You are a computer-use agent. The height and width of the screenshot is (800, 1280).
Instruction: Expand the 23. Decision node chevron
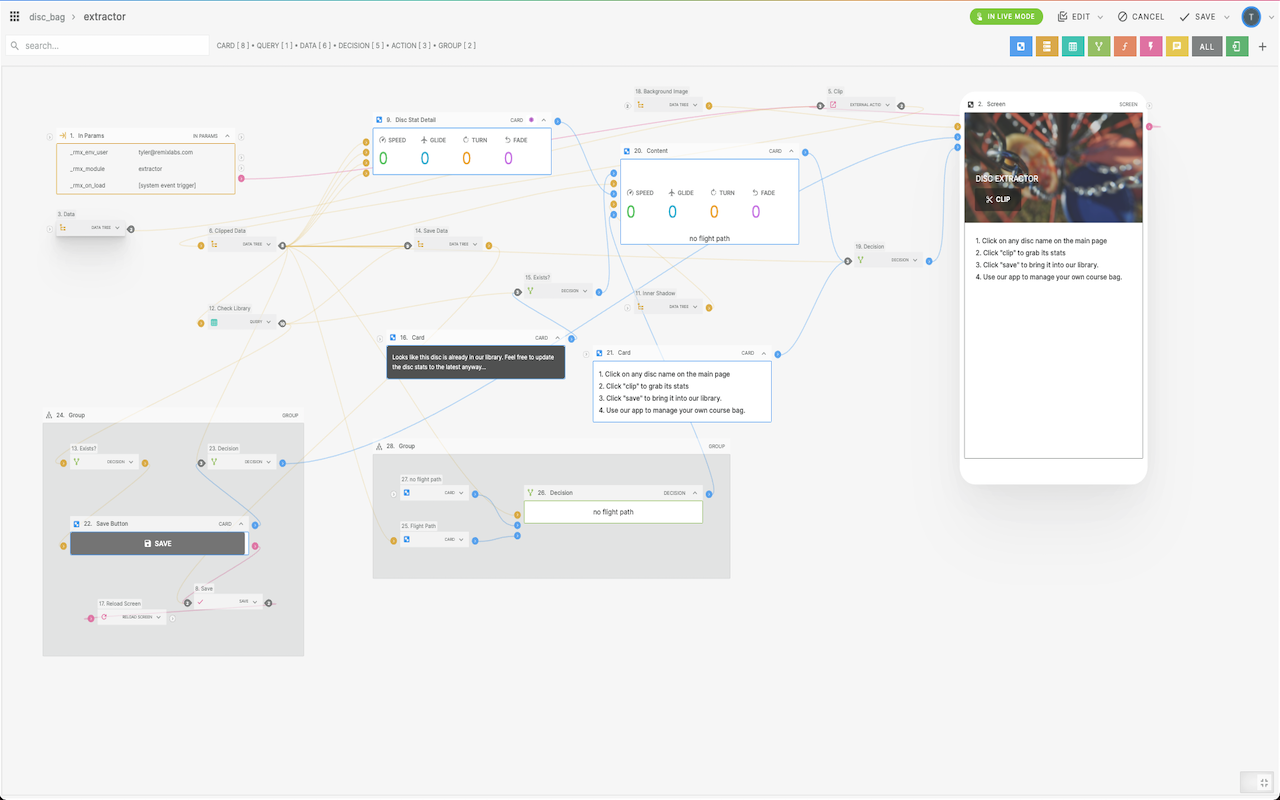coord(270,462)
